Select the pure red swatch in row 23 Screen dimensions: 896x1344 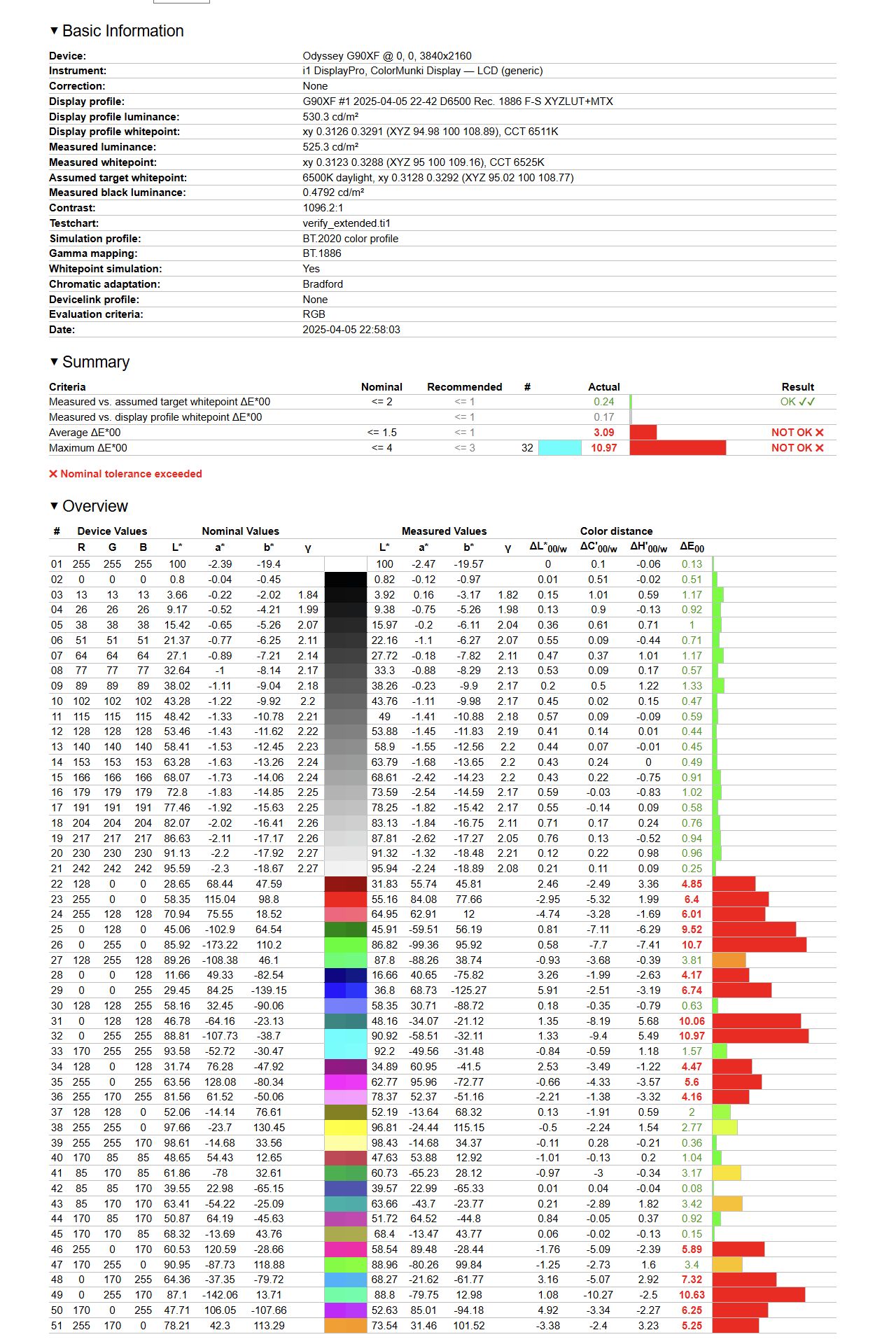coord(346,899)
